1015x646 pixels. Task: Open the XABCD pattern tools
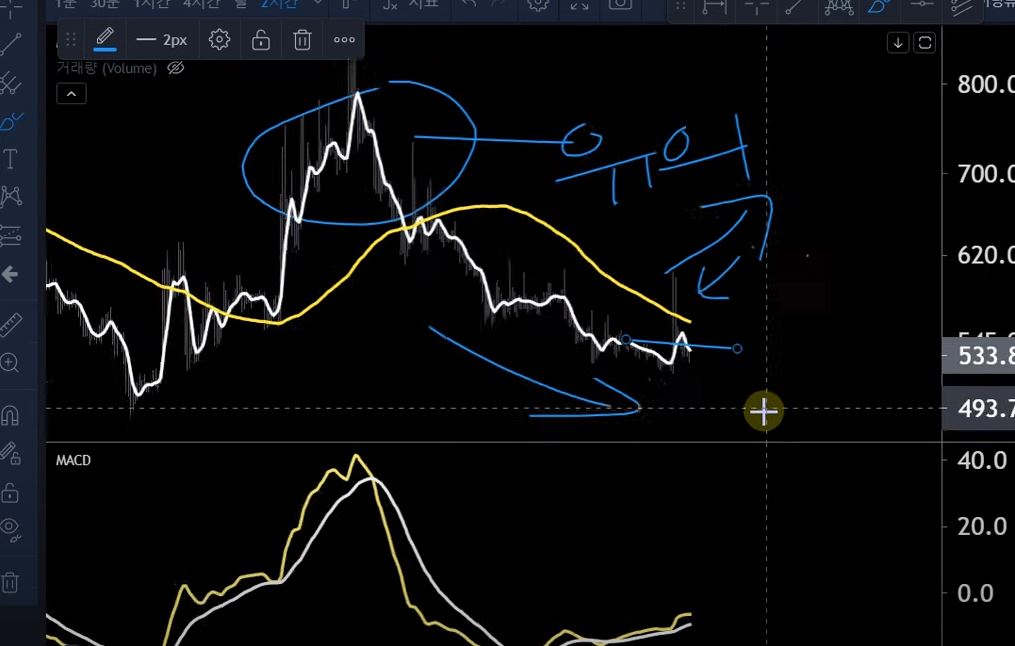point(11,195)
